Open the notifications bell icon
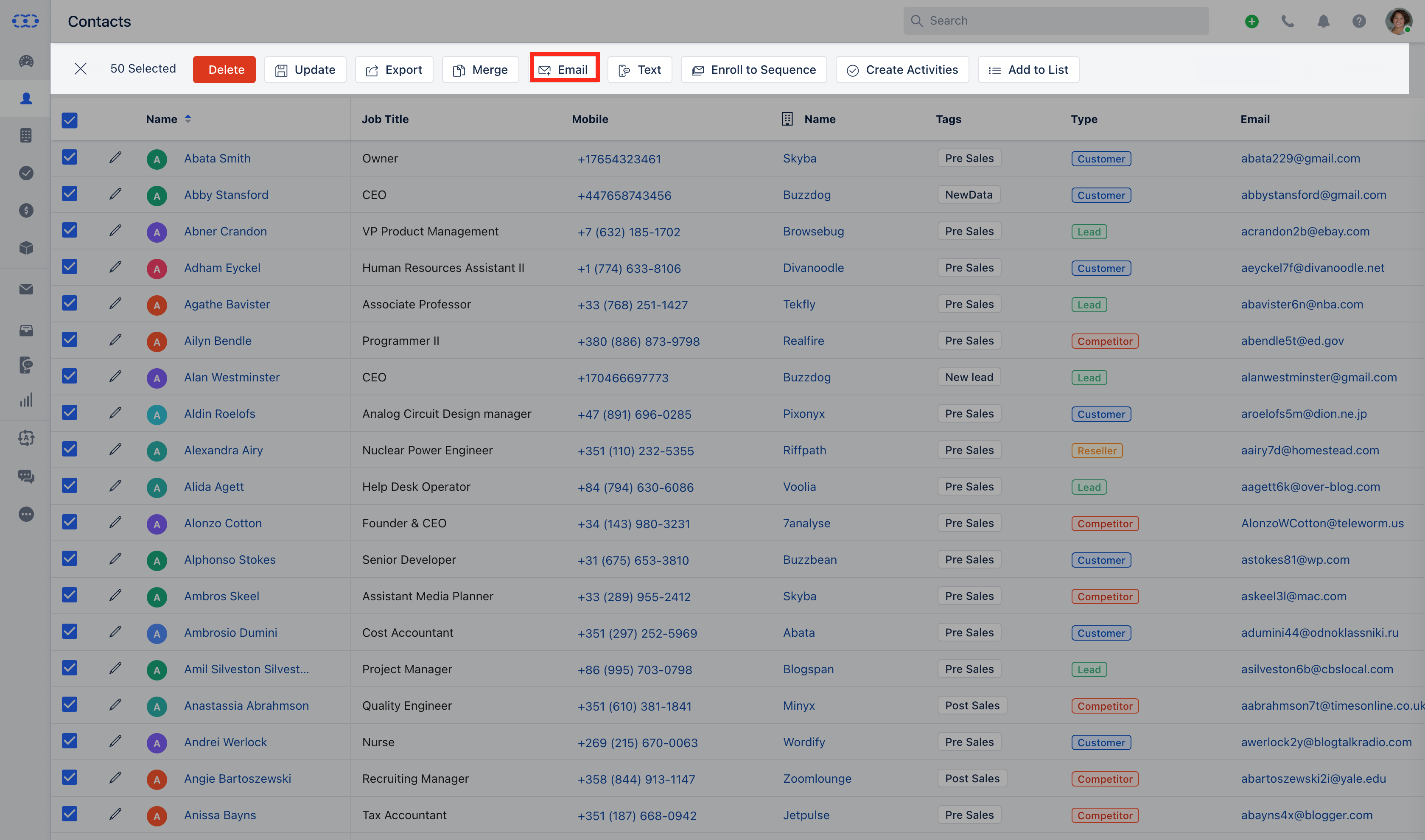1425x840 pixels. coord(1323,22)
